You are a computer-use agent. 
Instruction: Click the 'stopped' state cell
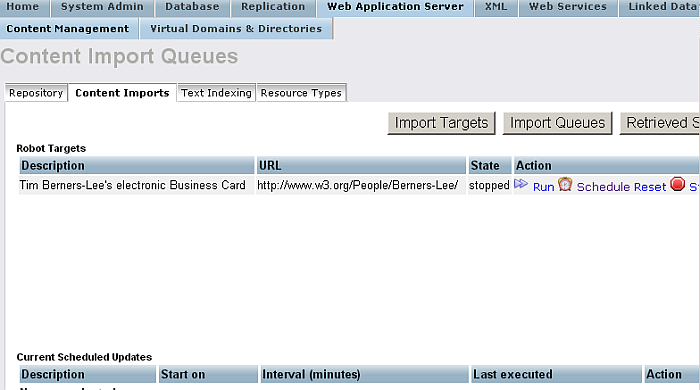point(489,185)
